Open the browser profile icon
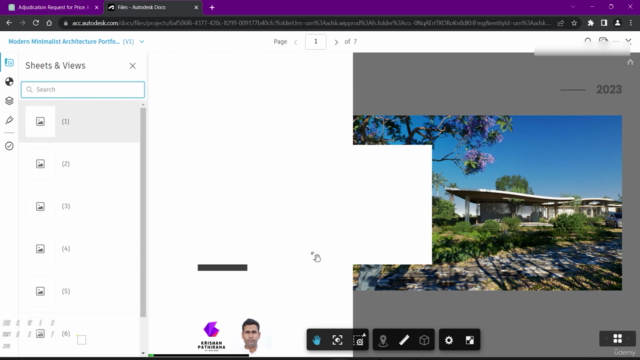 pos(618,23)
